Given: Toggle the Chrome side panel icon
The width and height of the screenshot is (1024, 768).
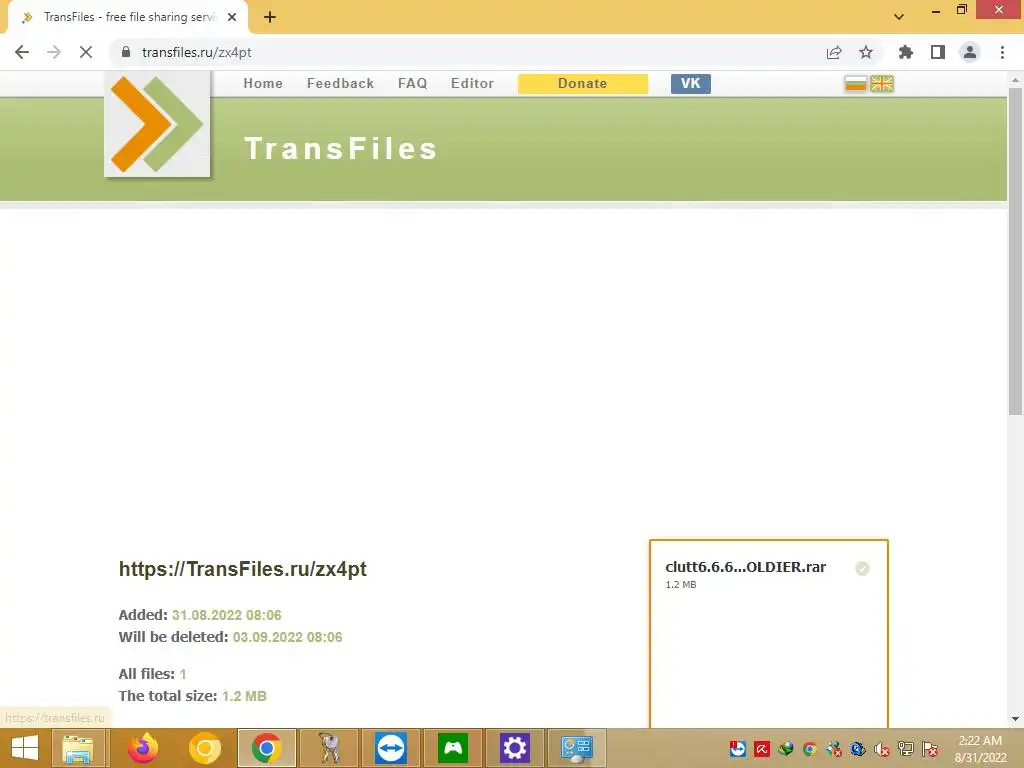Looking at the screenshot, I should coord(938,52).
